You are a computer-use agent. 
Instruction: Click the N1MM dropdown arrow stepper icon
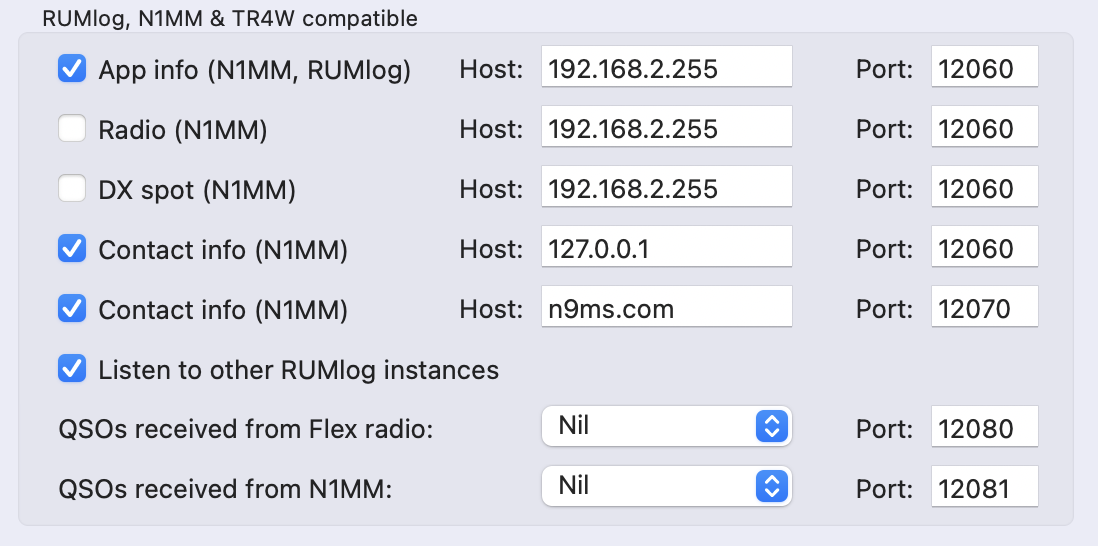[772, 486]
